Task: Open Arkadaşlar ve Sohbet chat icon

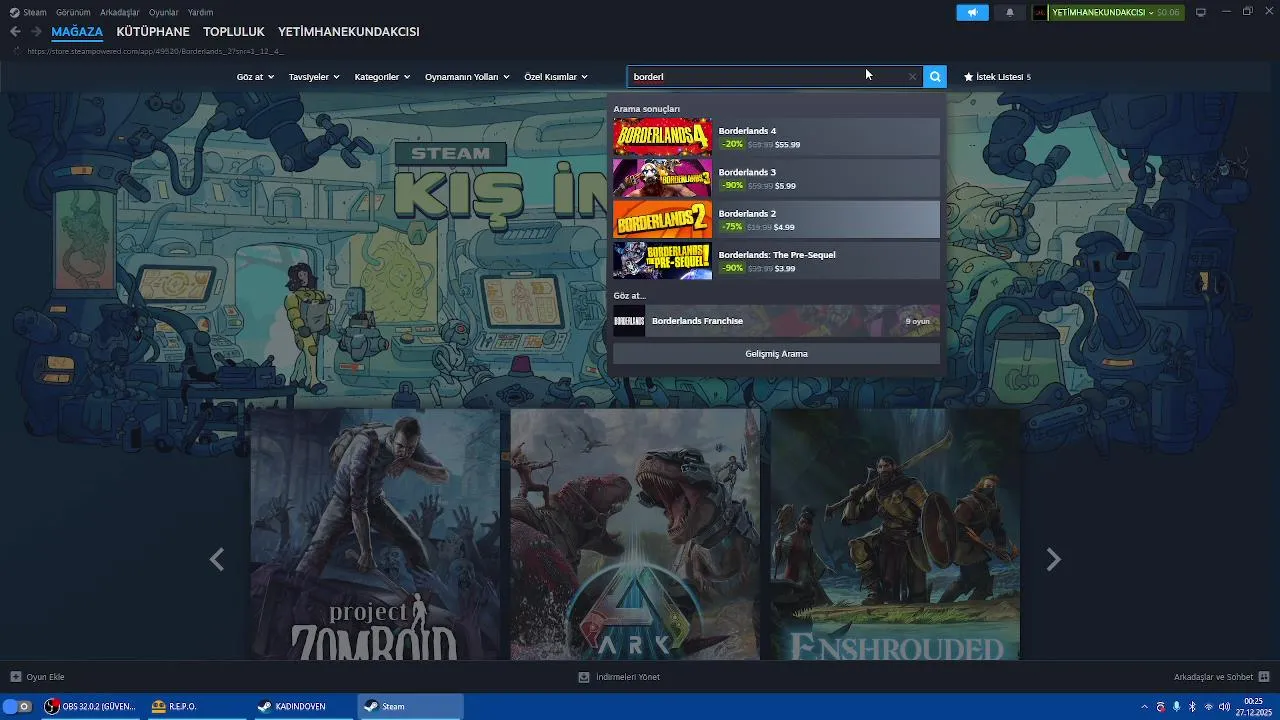Action: [1264, 677]
